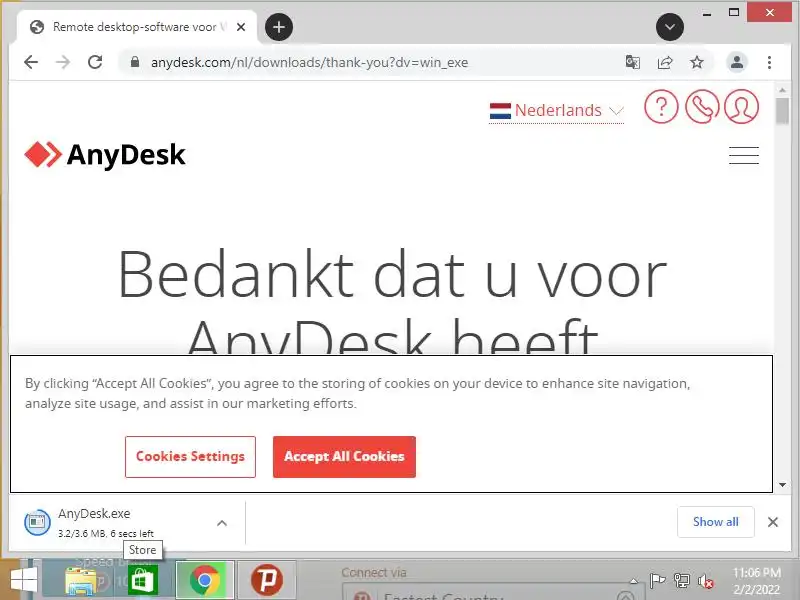Reload the AnyDesk page
Image resolution: width=800 pixels, height=600 pixels.
click(95, 62)
